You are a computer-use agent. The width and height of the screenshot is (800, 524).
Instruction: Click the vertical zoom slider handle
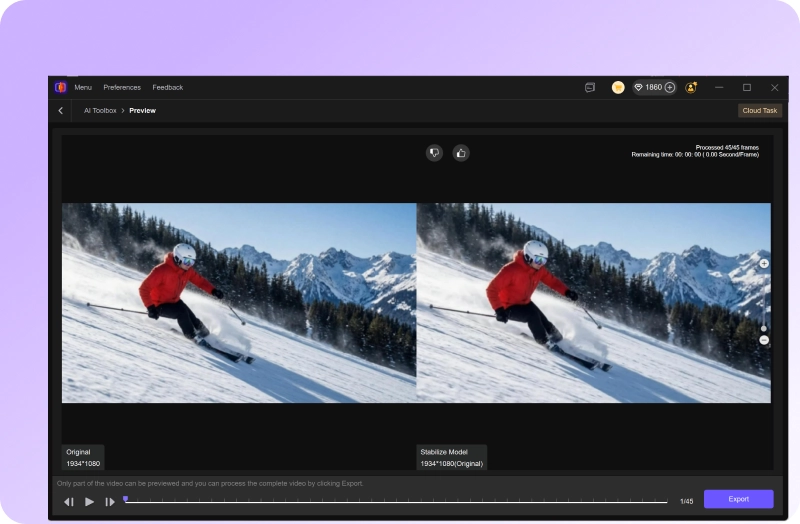click(x=764, y=329)
